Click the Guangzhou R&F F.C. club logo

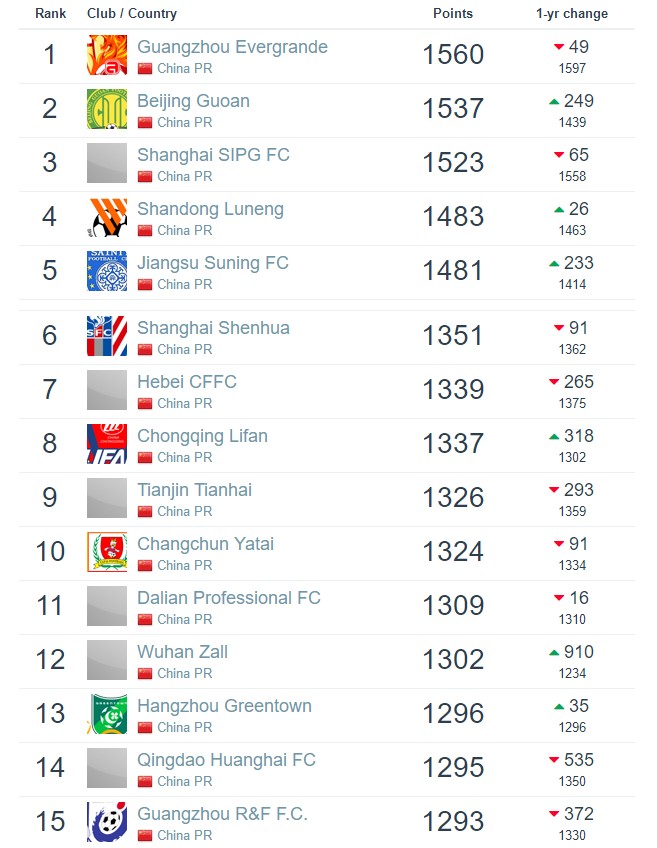pyautogui.click(x=107, y=823)
